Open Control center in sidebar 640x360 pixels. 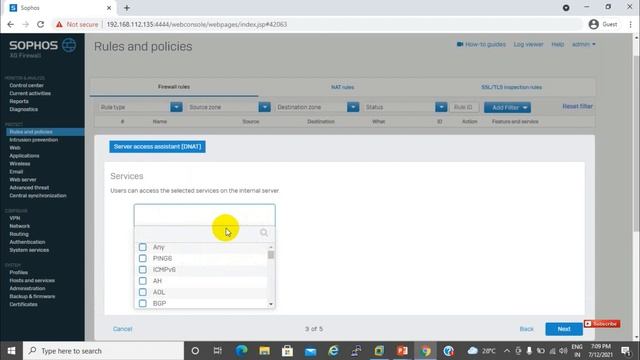[x=27, y=85]
